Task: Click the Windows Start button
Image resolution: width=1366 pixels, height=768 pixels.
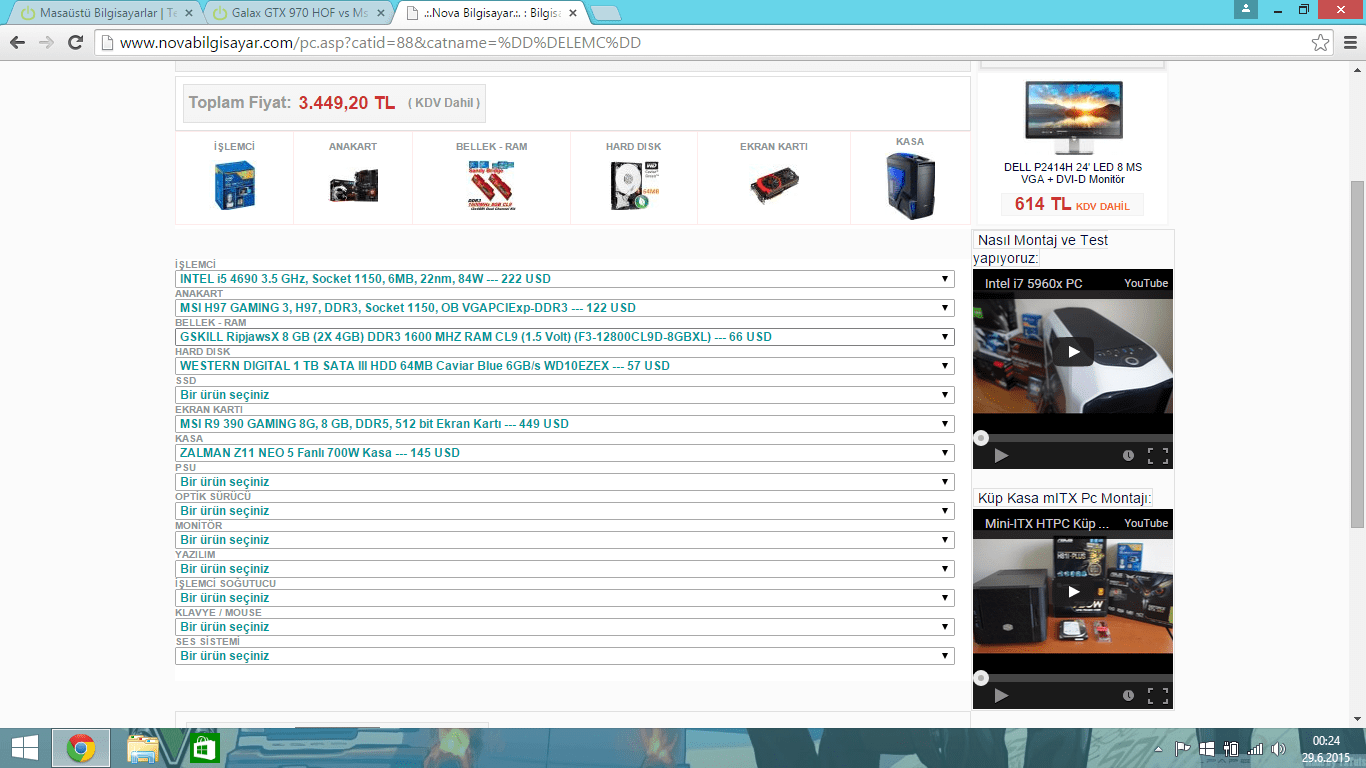Action: 24,748
